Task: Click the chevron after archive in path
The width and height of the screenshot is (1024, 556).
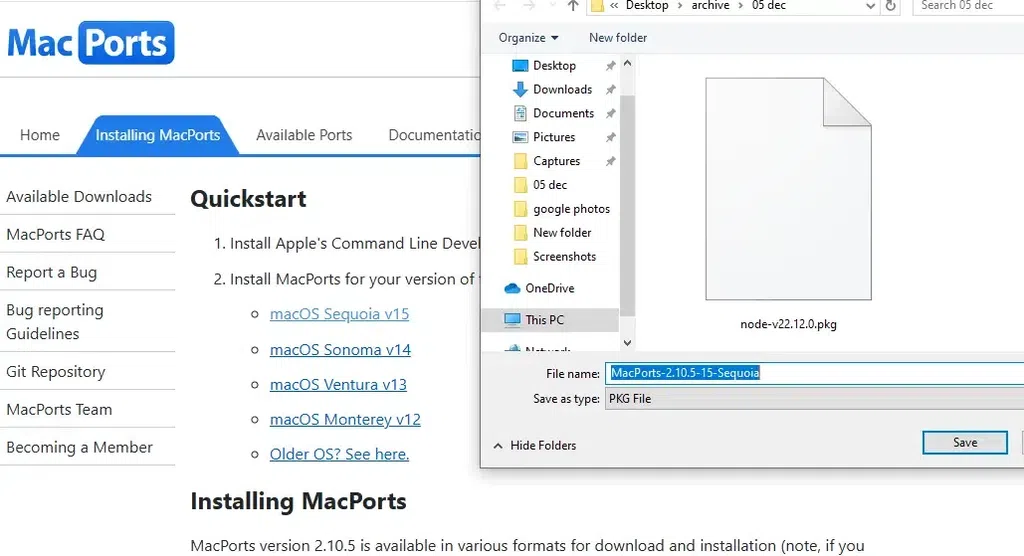Action: (x=741, y=6)
